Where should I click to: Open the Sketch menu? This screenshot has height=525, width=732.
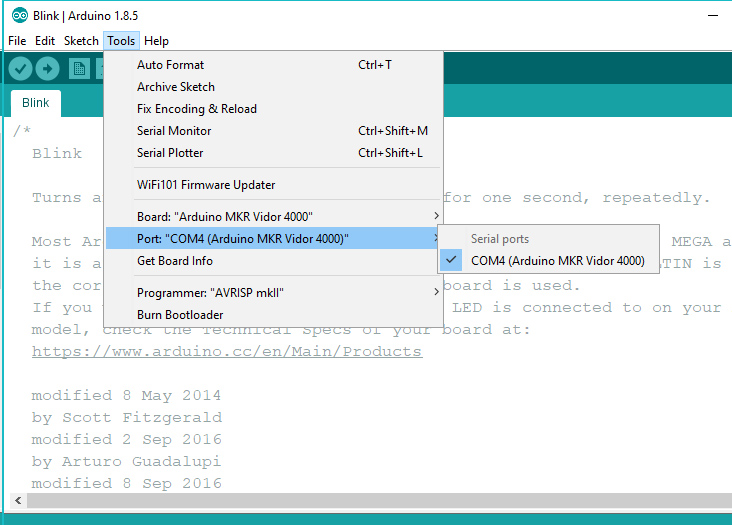81,41
